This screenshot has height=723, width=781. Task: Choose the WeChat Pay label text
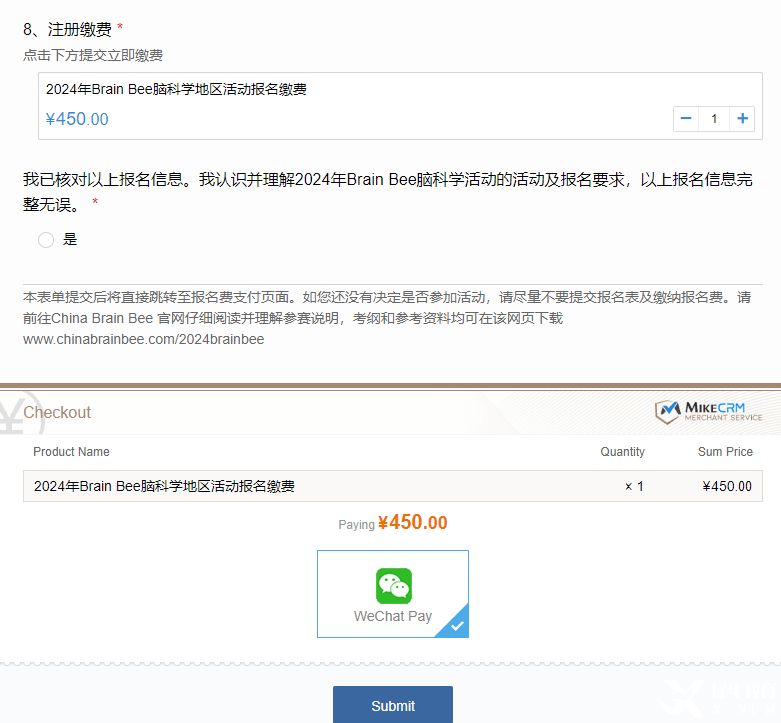[393, 616]
